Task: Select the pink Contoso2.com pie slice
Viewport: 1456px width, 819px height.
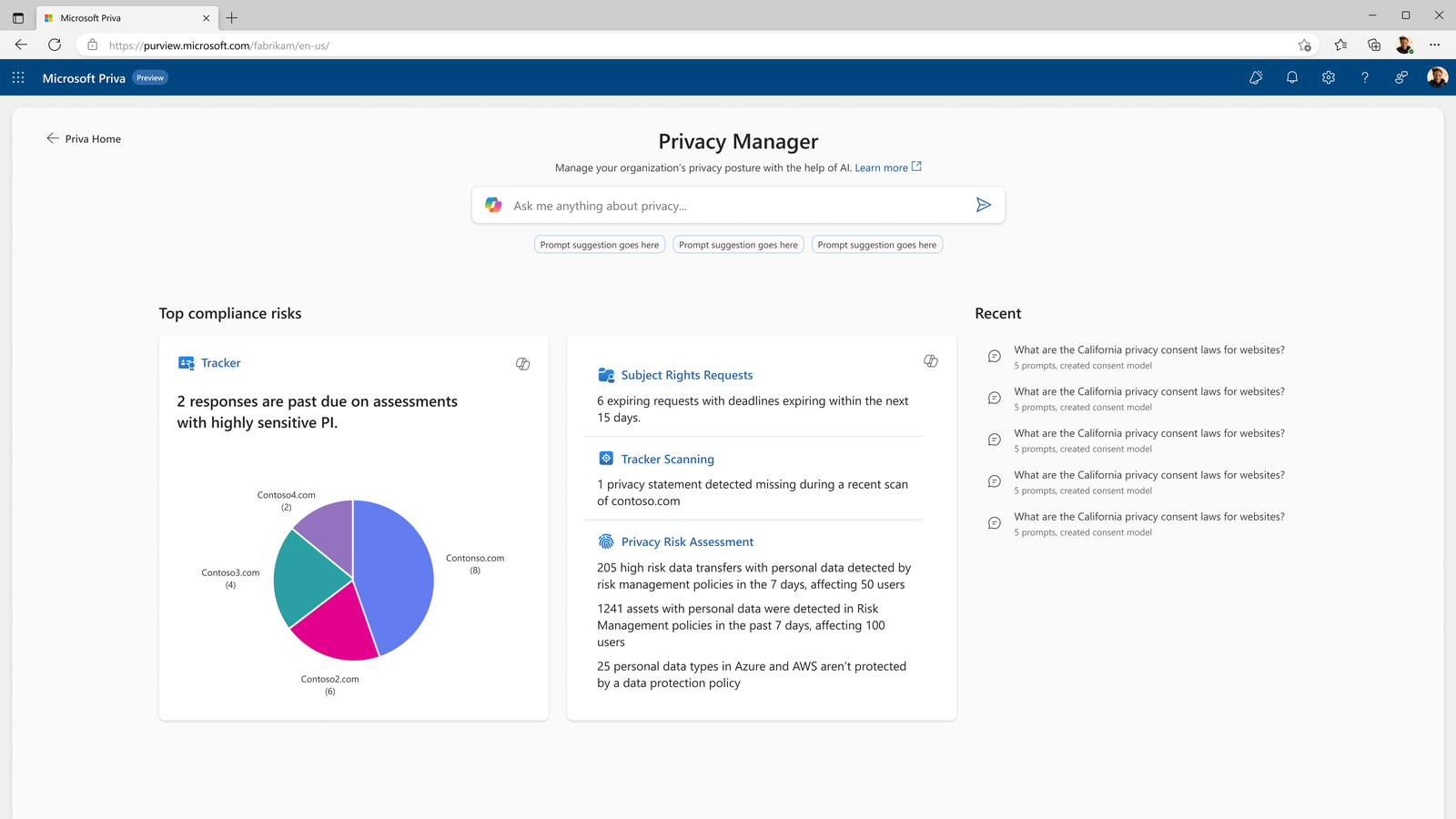Action: click(339, 628)
